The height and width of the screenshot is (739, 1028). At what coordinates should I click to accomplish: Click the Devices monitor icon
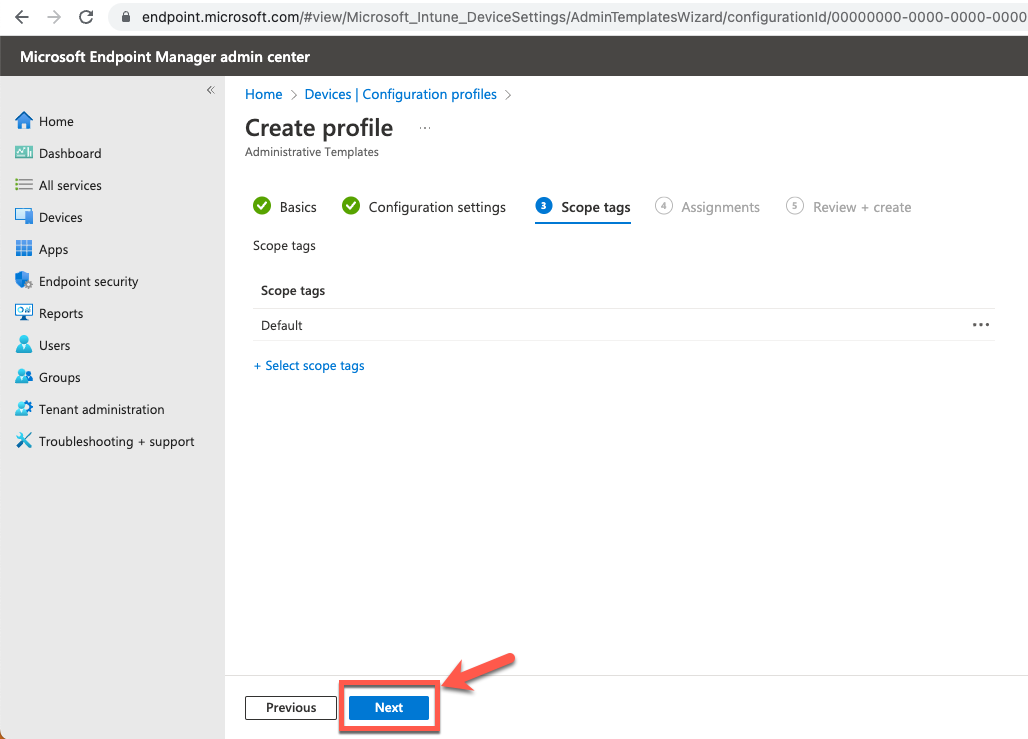pos(24,216)
